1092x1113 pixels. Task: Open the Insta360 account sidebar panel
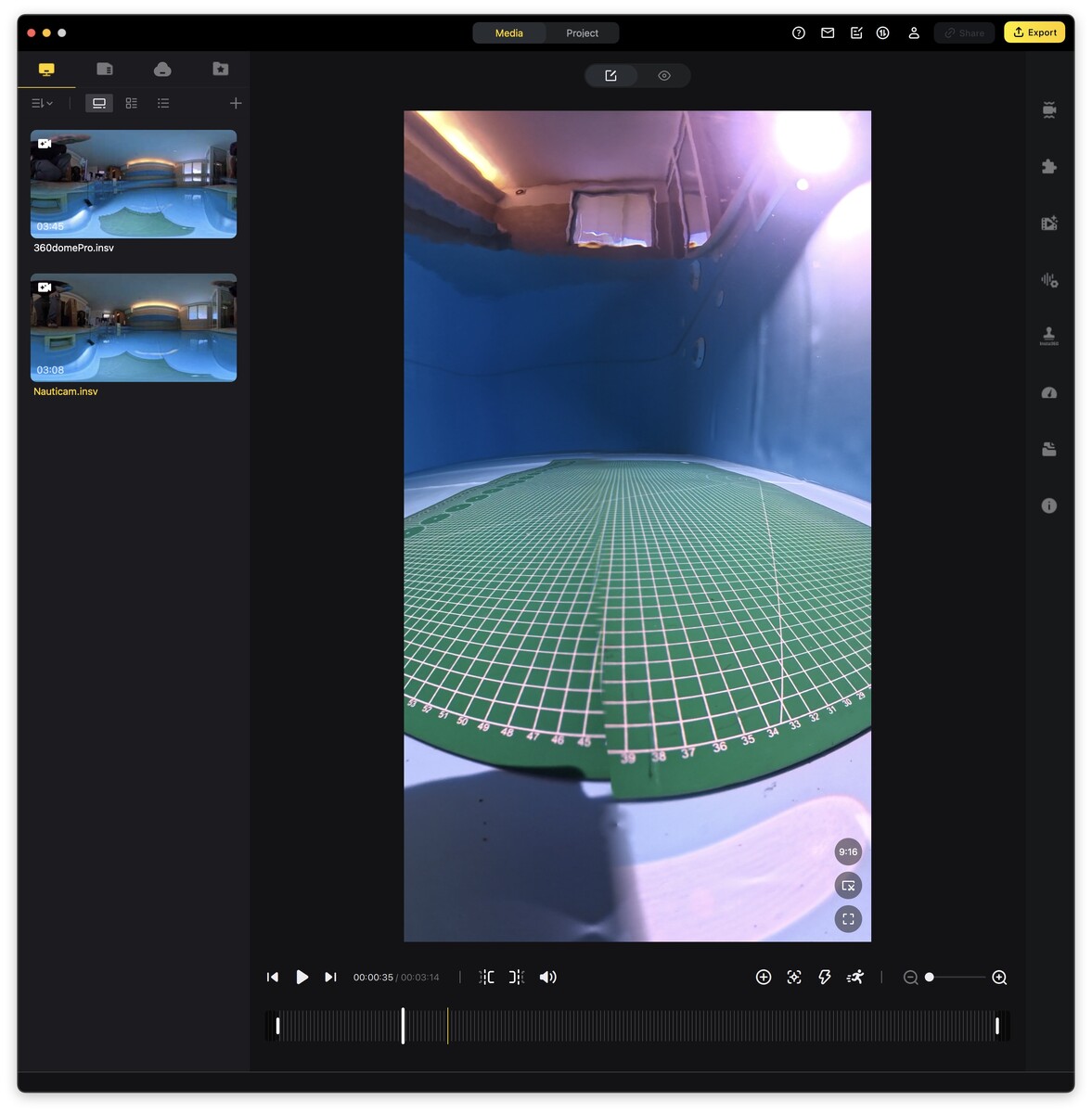1048,335
